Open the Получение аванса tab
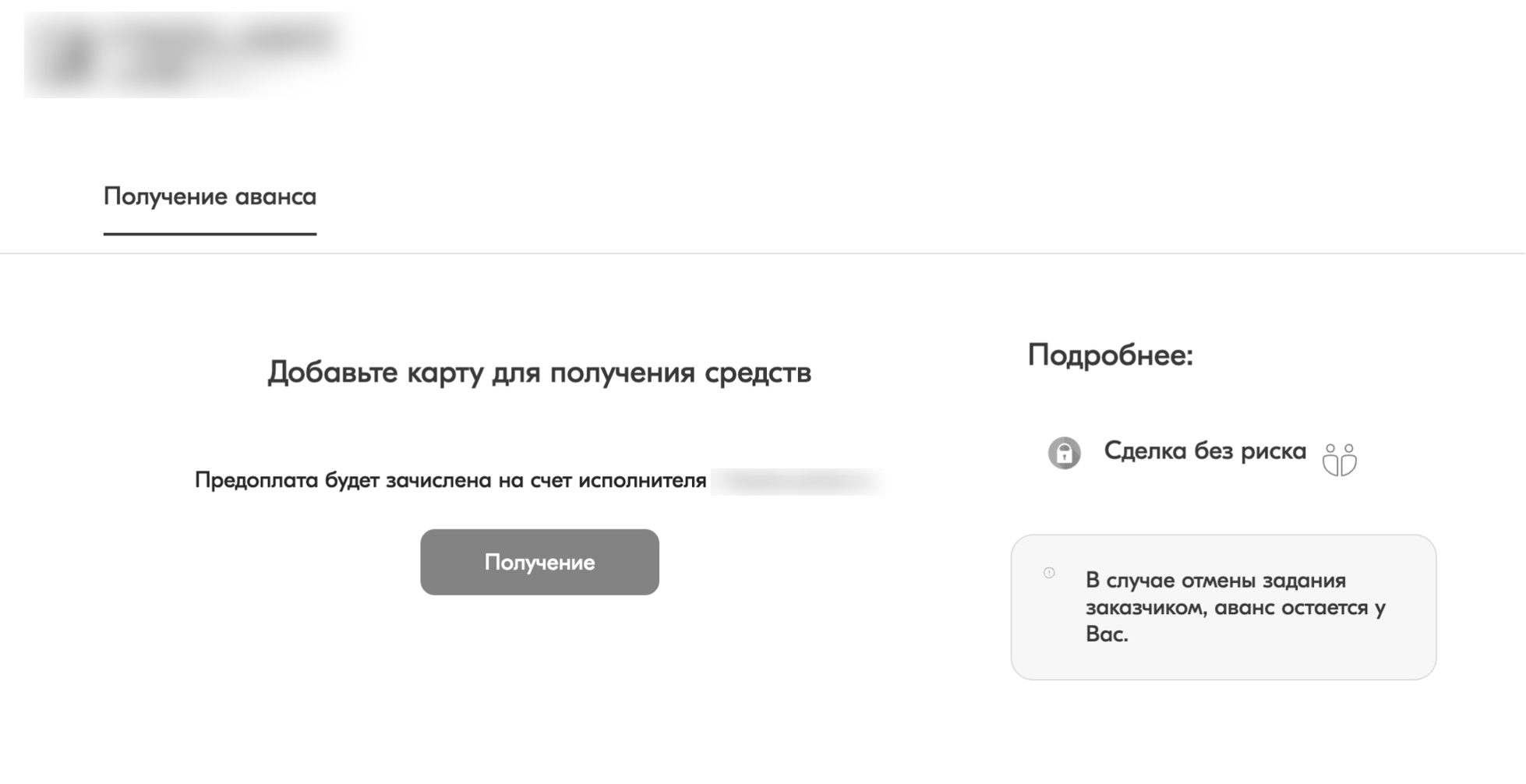1526x784 pixels. [210, 196]
